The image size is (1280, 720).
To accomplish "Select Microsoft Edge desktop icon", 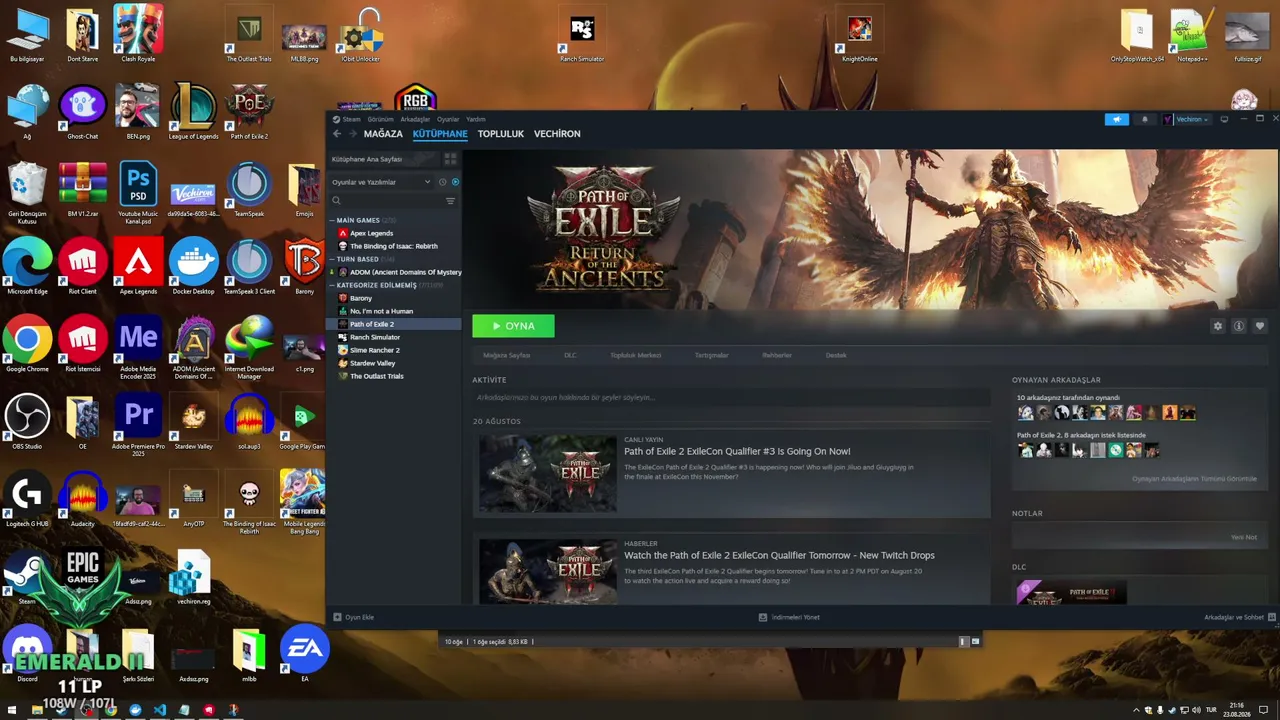I will click(27, 267).
